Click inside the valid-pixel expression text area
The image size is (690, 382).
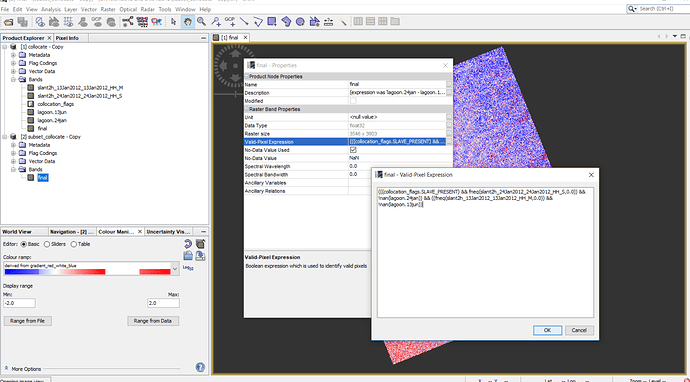(x=485, y=253)
